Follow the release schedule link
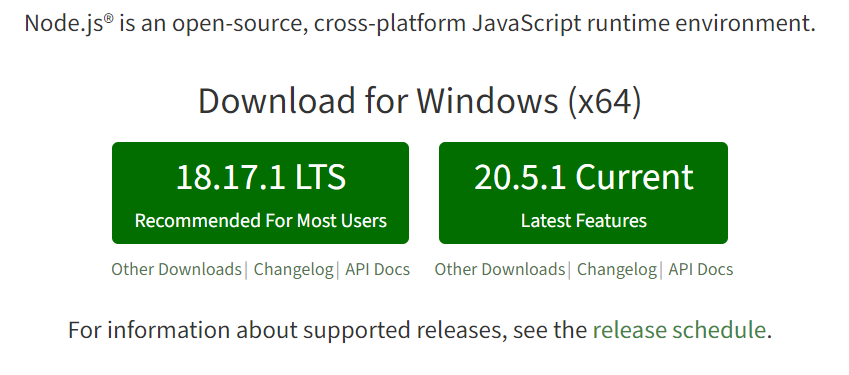This screenshot has height=375, width=849. click(x=679, y=330)
